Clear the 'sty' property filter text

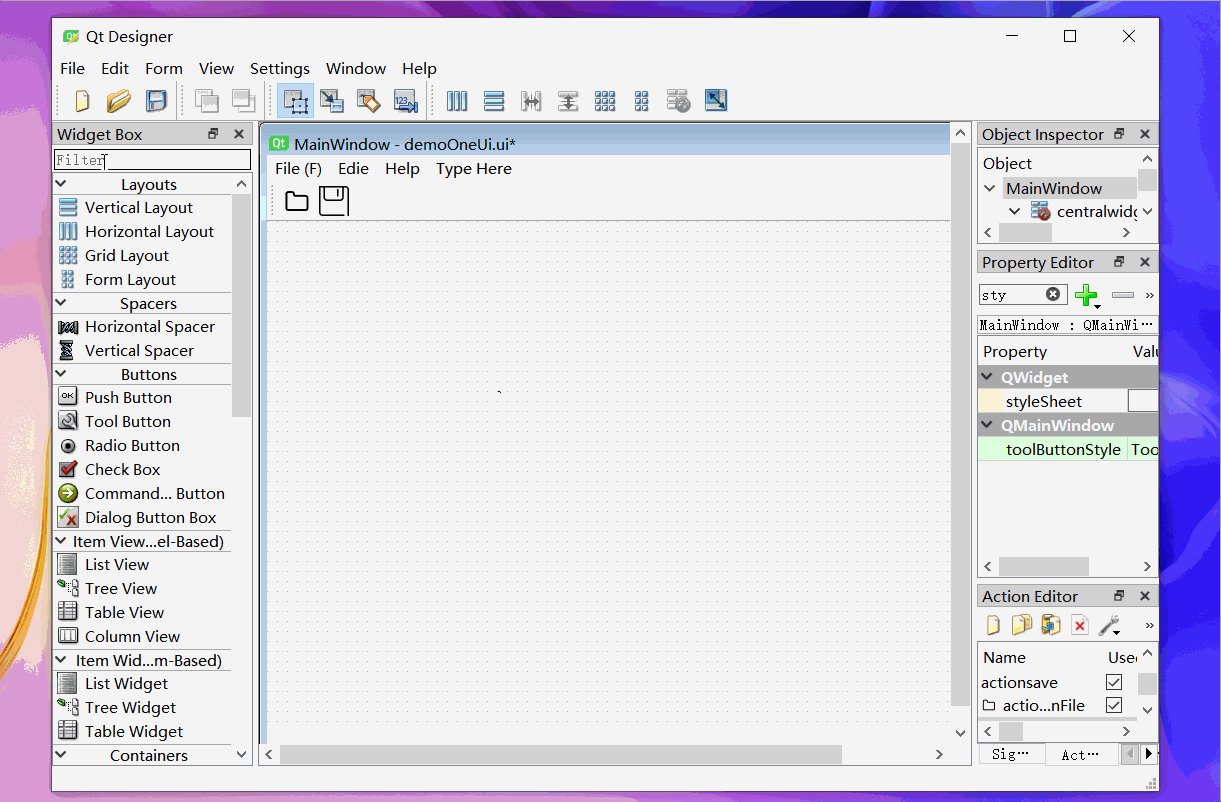click(x=1053, y=294)
